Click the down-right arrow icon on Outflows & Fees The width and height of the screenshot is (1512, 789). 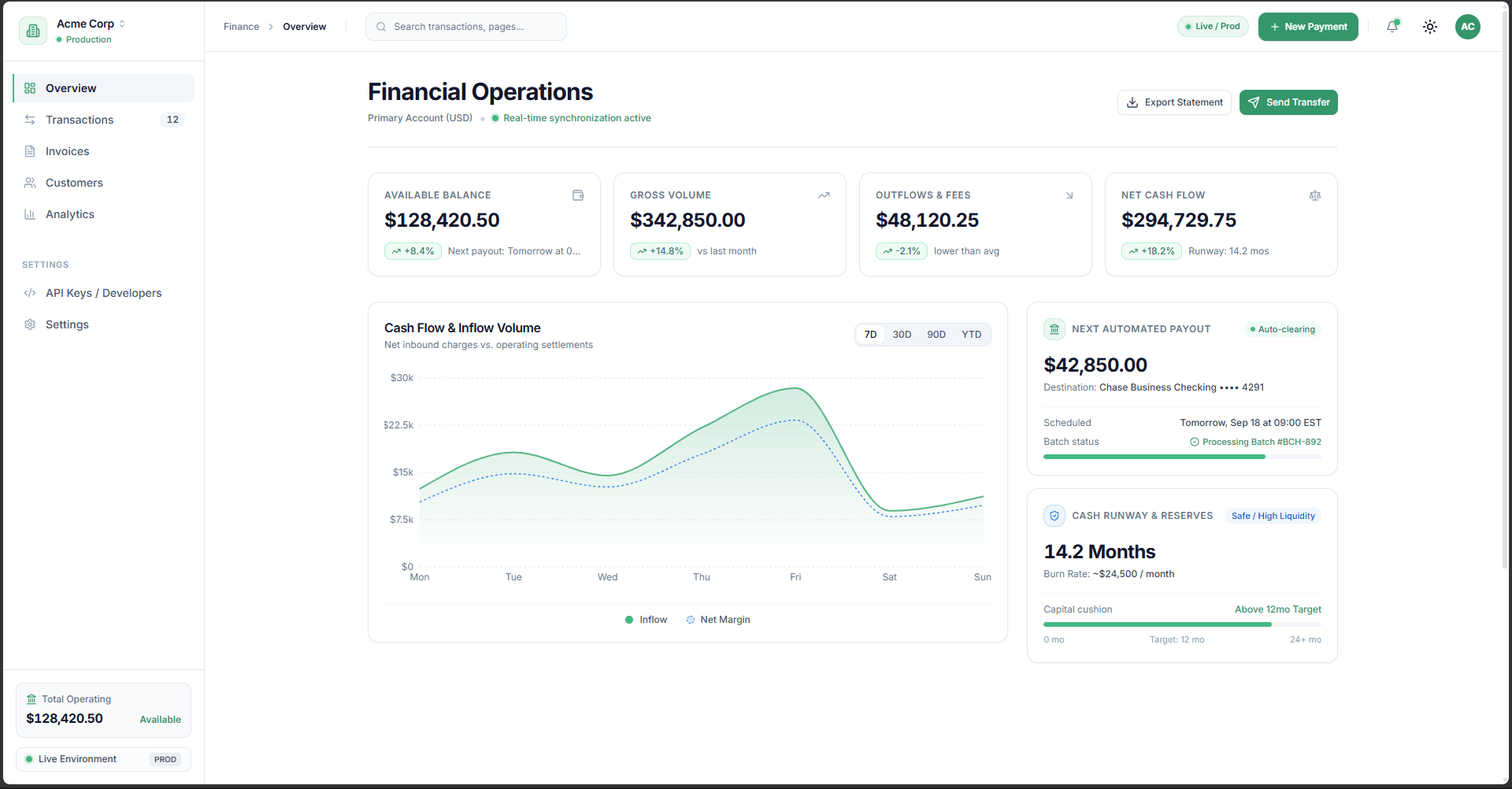click(1069, 195)
